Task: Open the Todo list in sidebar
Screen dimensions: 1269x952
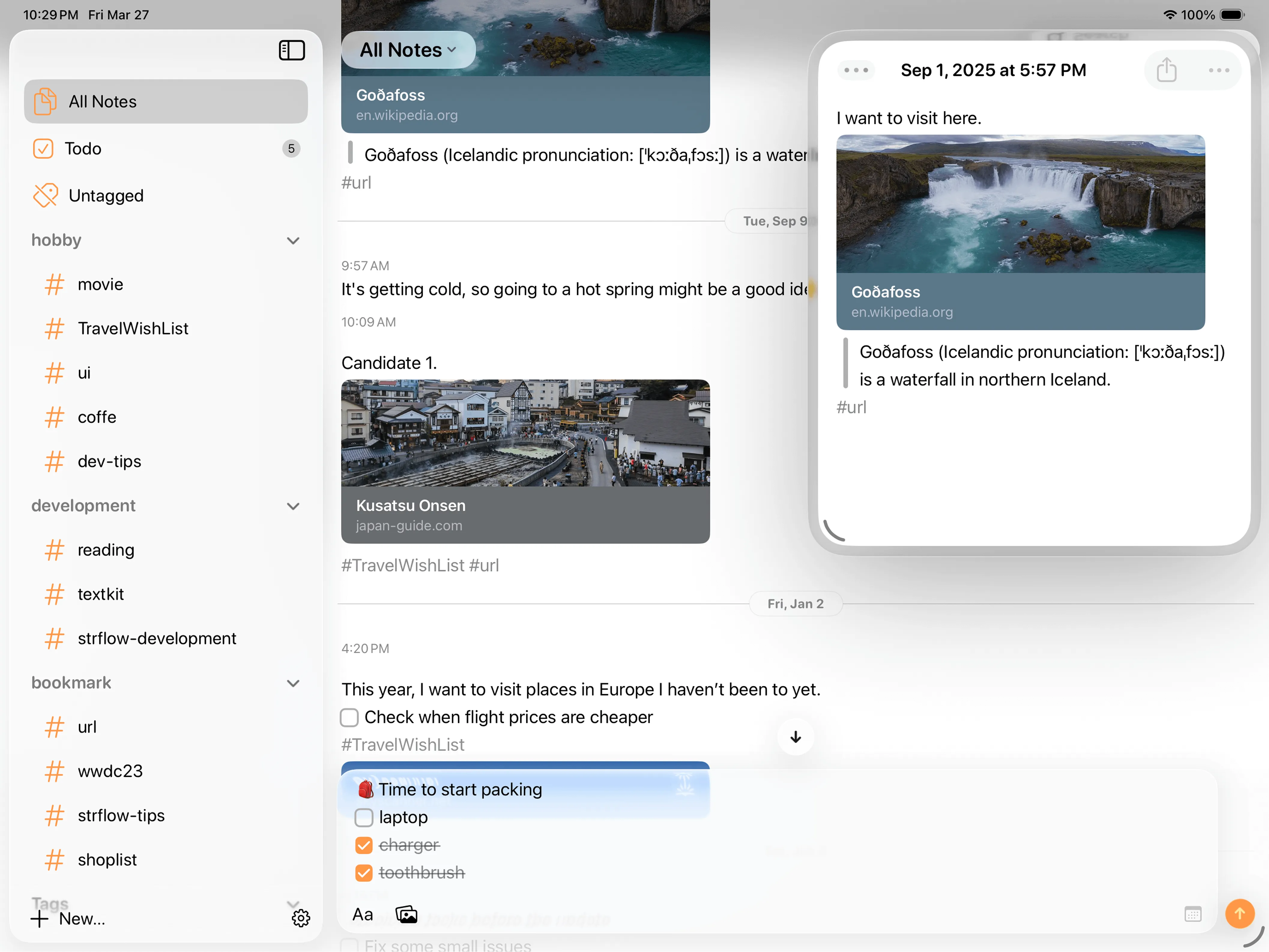Action: tap(166, 149)
